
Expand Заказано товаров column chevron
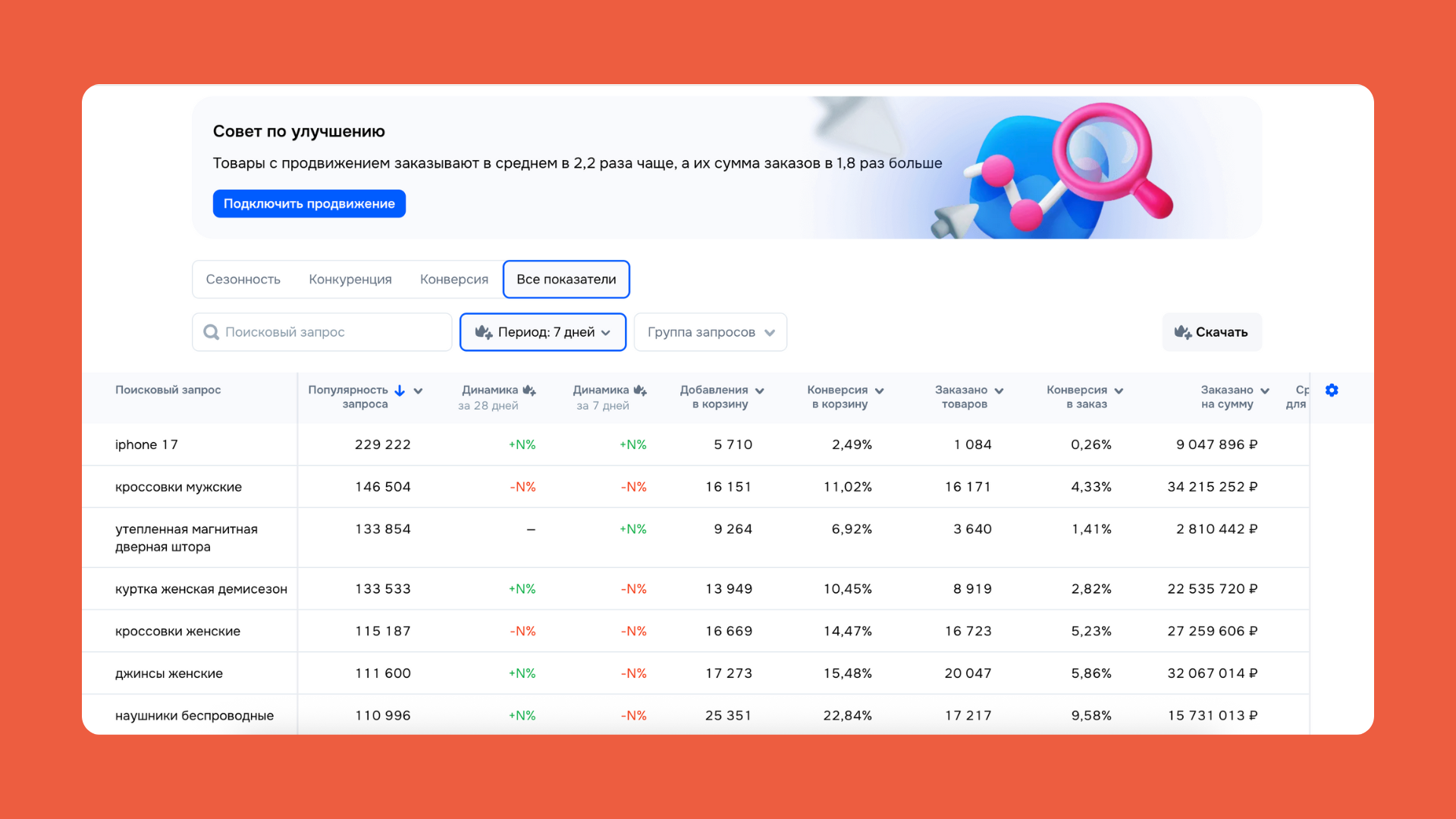click(999, 391)
